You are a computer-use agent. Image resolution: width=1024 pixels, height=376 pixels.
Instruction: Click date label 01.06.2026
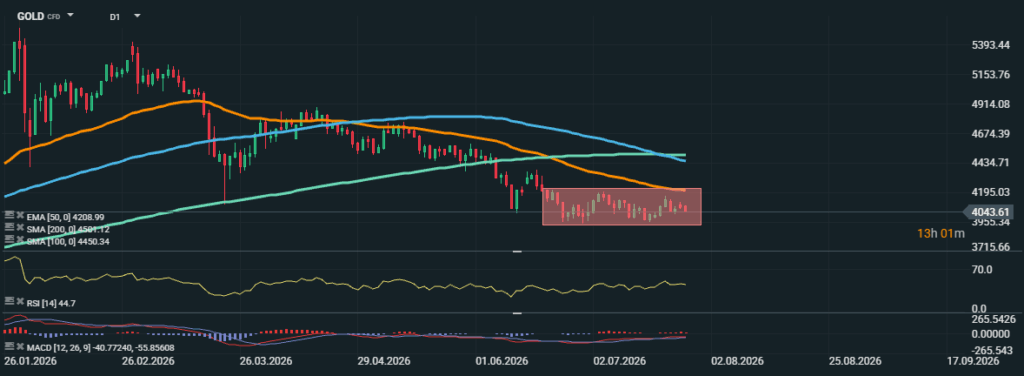click(502, 360)
